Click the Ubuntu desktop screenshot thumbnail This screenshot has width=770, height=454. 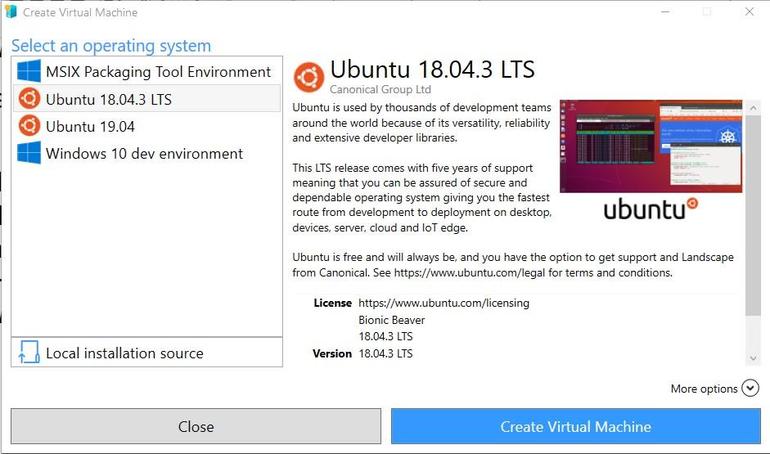[x=651, y=146]
